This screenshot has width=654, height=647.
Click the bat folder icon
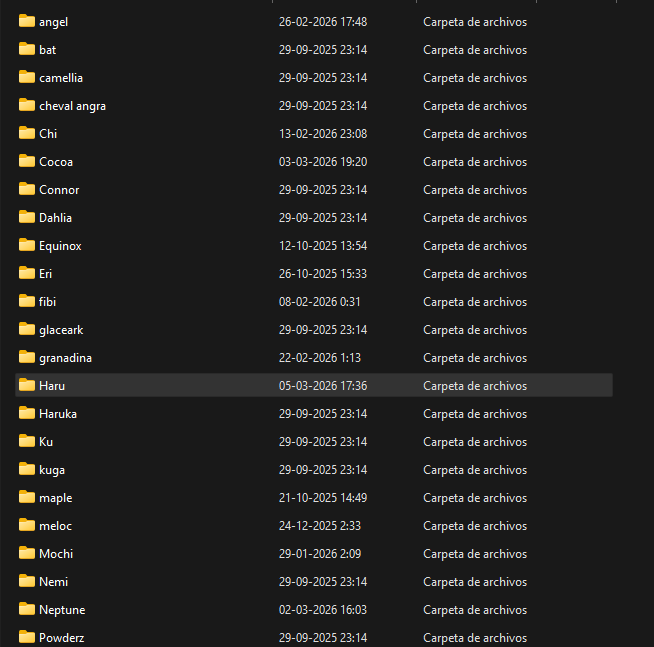click(x=27, y=49)
